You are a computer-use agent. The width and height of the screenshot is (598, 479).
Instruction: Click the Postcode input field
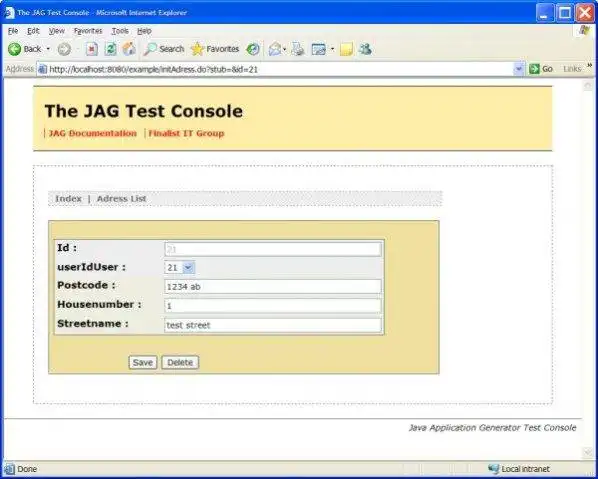click(x=273, y=286)
